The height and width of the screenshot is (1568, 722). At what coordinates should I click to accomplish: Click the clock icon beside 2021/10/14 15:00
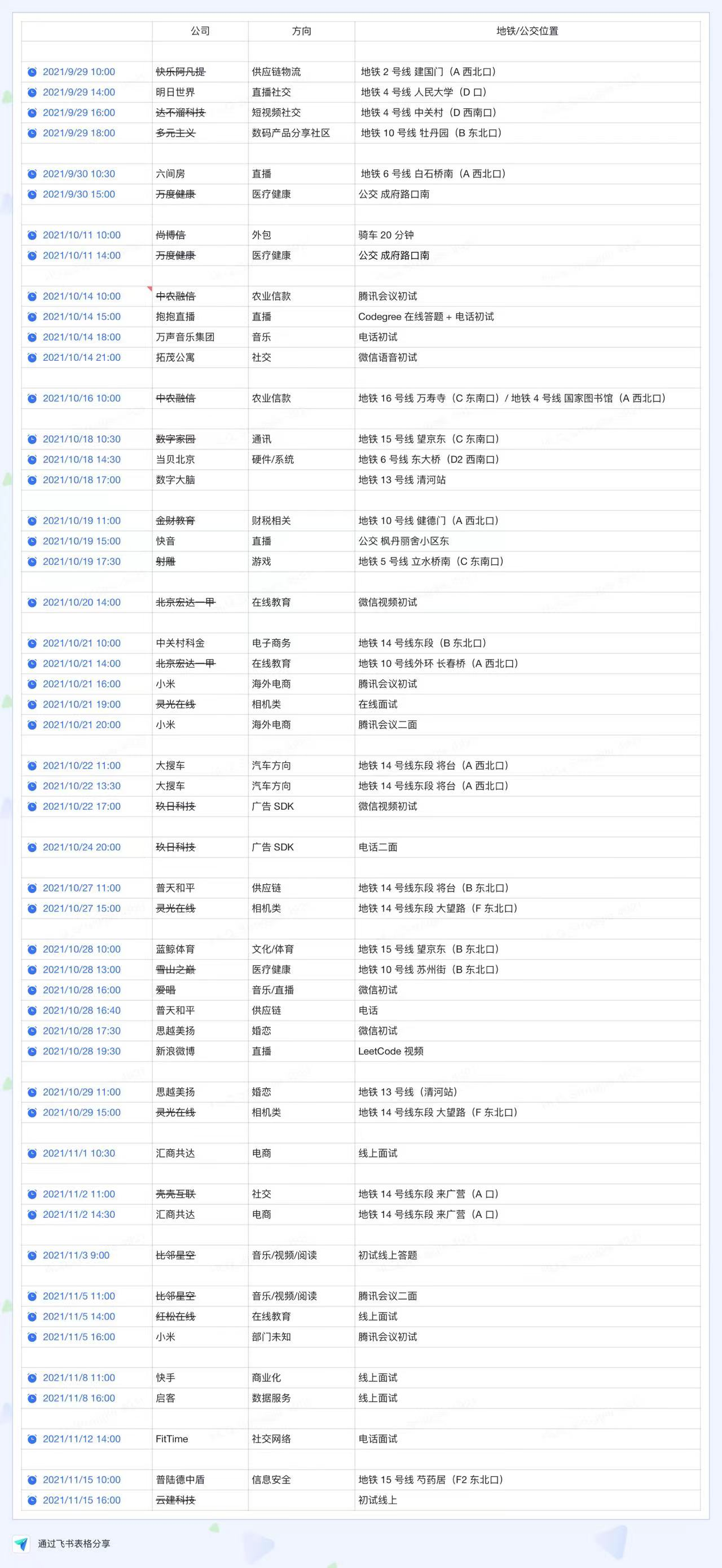[x=32, y=316]
